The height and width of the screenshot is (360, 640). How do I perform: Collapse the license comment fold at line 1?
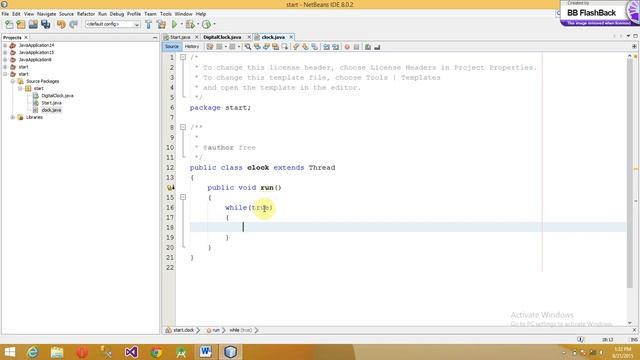point(183,57)
